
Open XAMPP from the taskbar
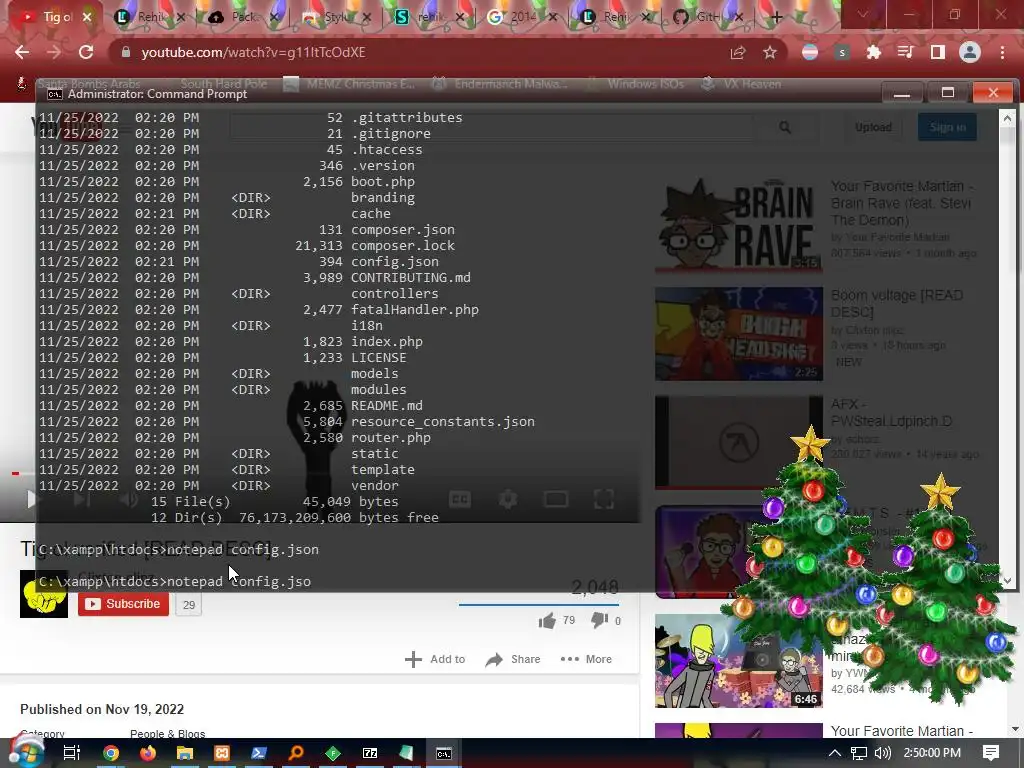pos(222,753)
